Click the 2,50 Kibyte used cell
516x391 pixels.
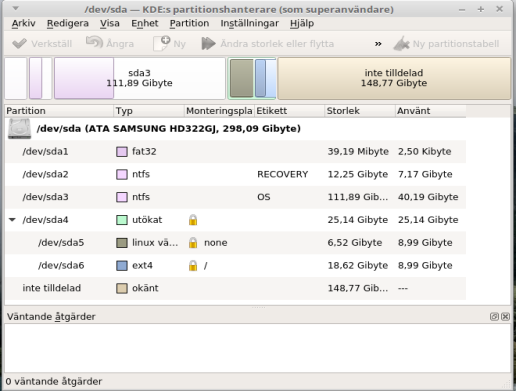click(425, 152)
